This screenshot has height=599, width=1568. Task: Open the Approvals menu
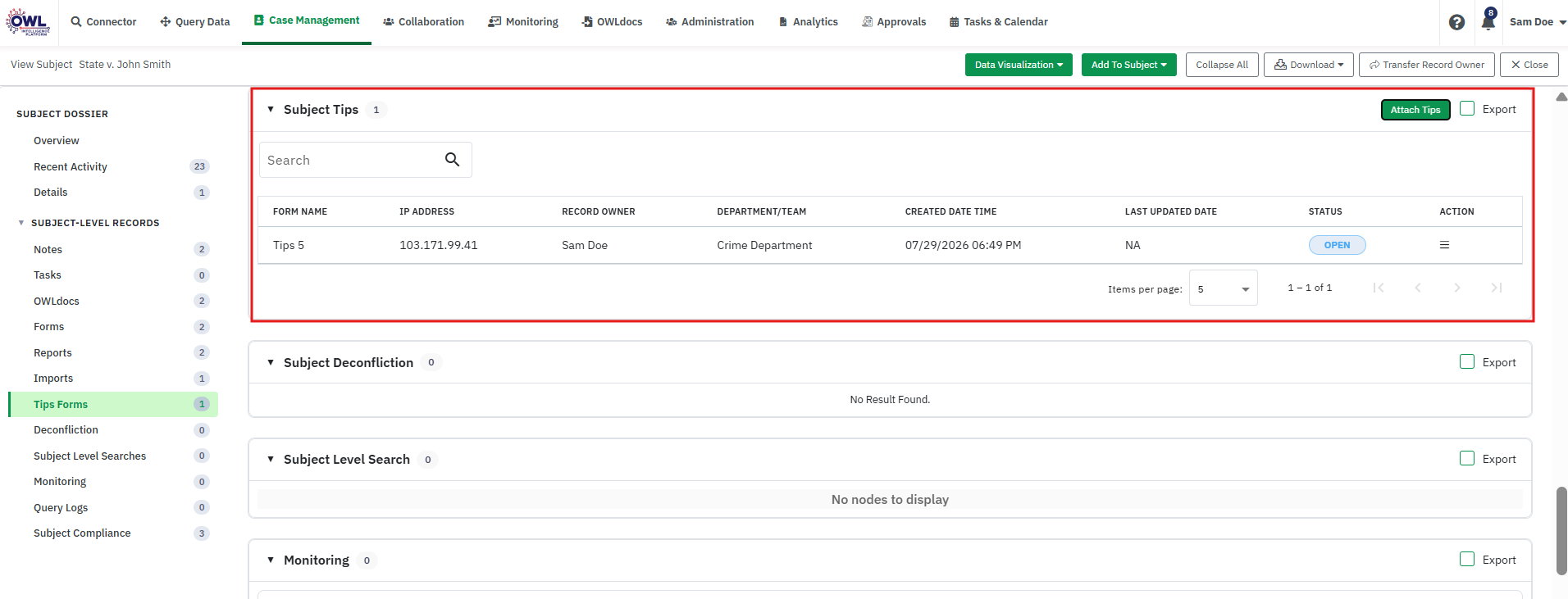click(x=894, y=22)
